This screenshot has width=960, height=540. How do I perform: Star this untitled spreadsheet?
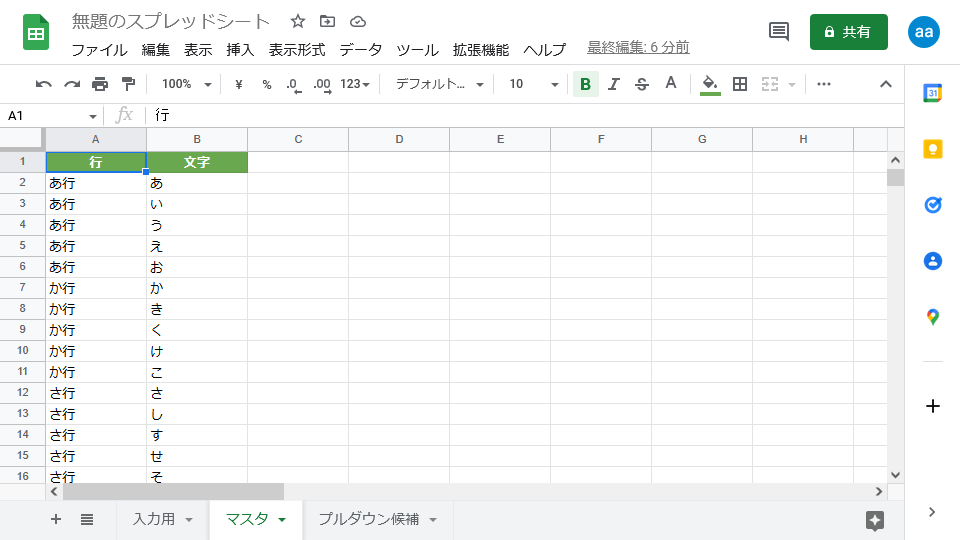(298, 21)
